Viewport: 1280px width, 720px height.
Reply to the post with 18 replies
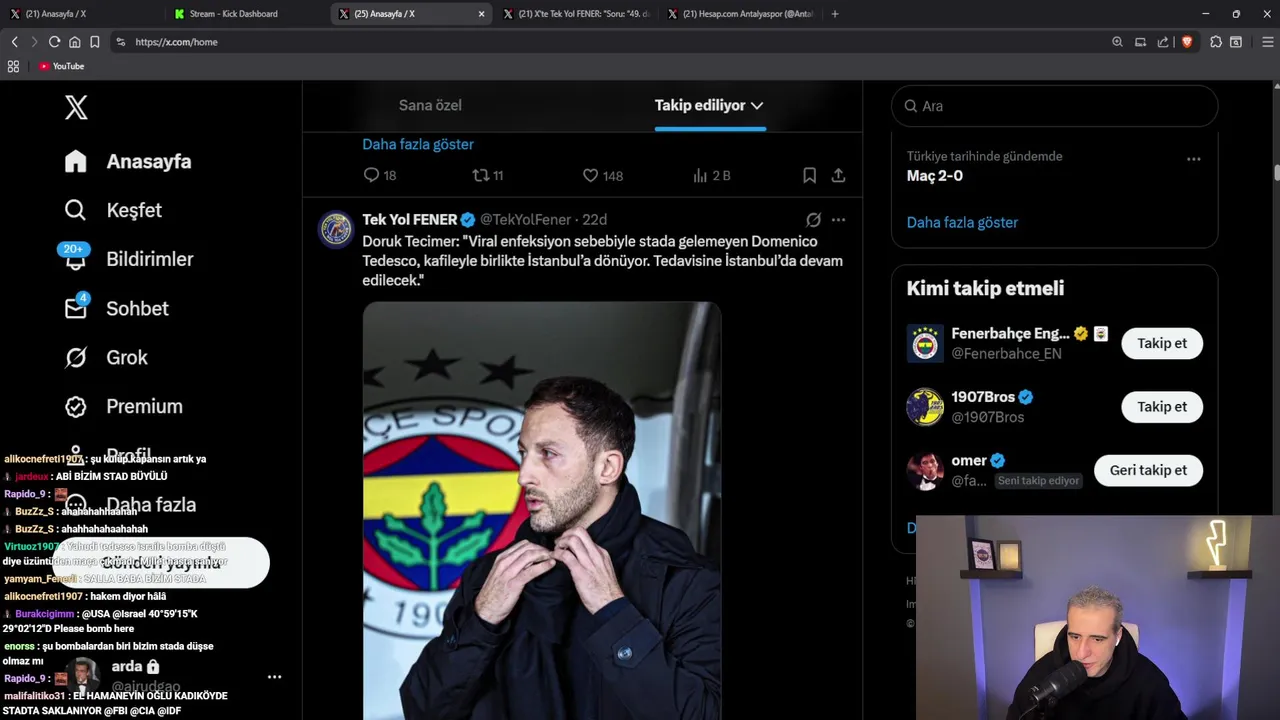pos(380,175)
